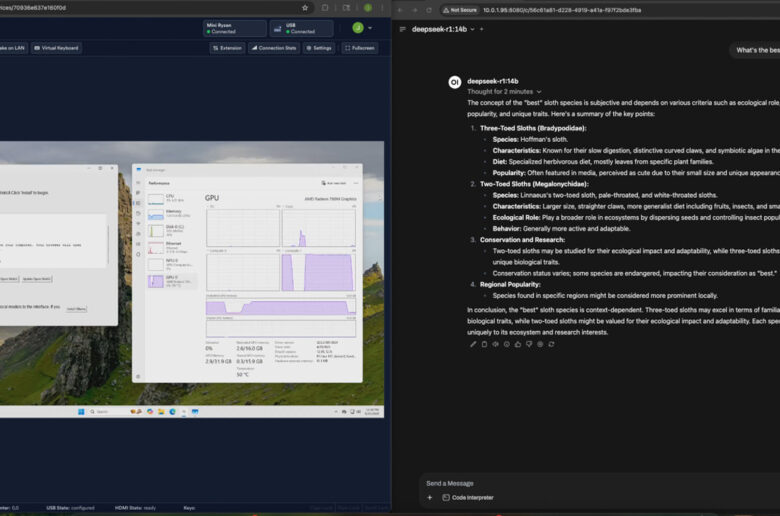Expand the 'Thought for 2 minutes' section
The image size is (780, 516).
(503, 91)
